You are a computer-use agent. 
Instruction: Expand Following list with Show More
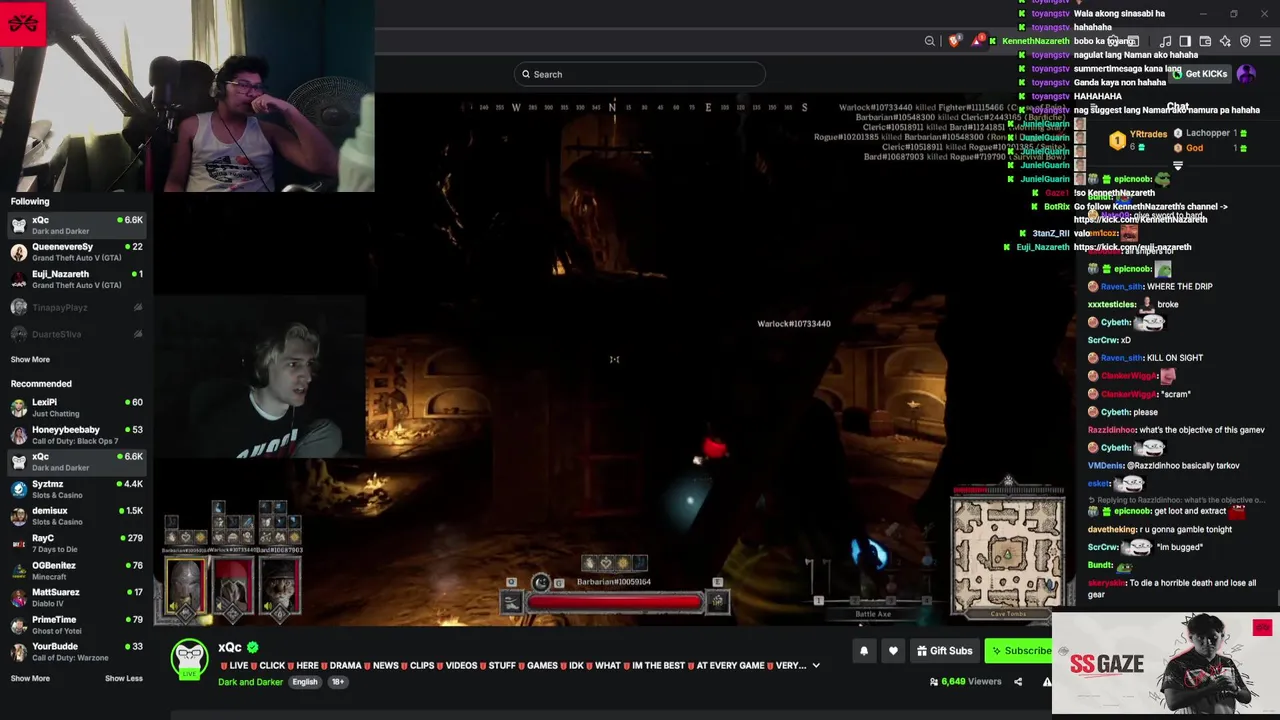[x=30, y=359]
